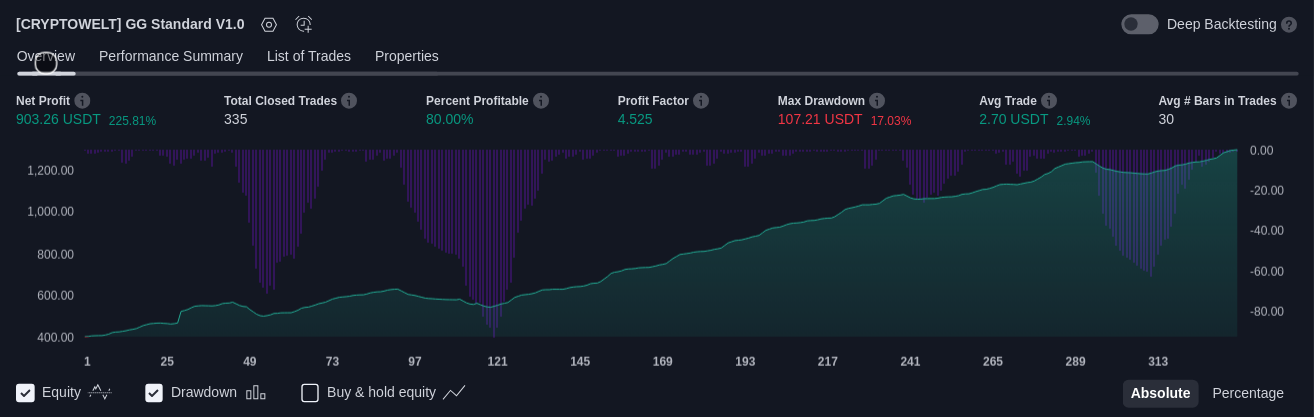Click Avg Trade info icon
1314x417 pixels.
(x=1049, y=101)
